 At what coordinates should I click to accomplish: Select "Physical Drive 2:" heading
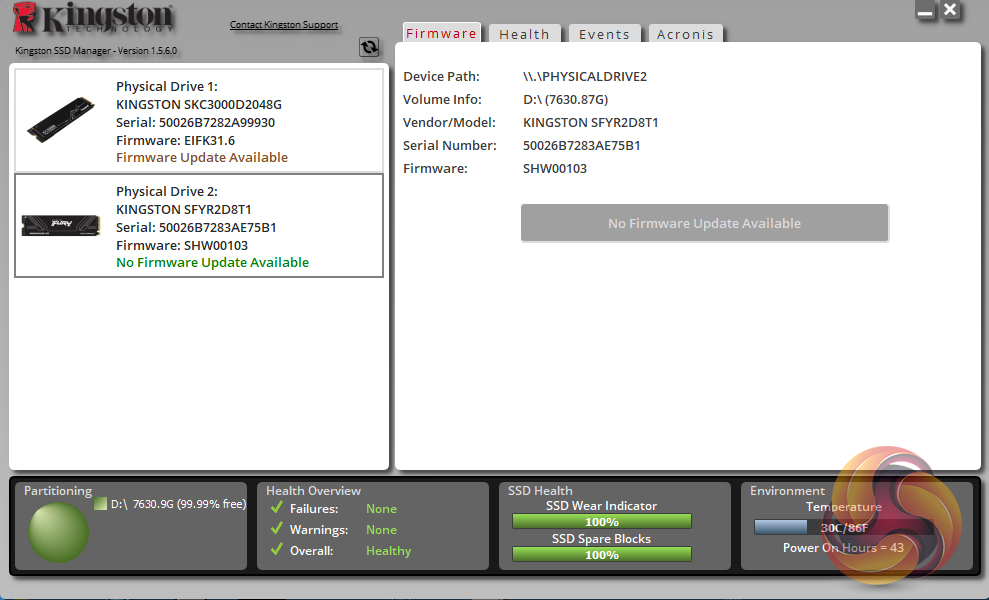[167, 191]
